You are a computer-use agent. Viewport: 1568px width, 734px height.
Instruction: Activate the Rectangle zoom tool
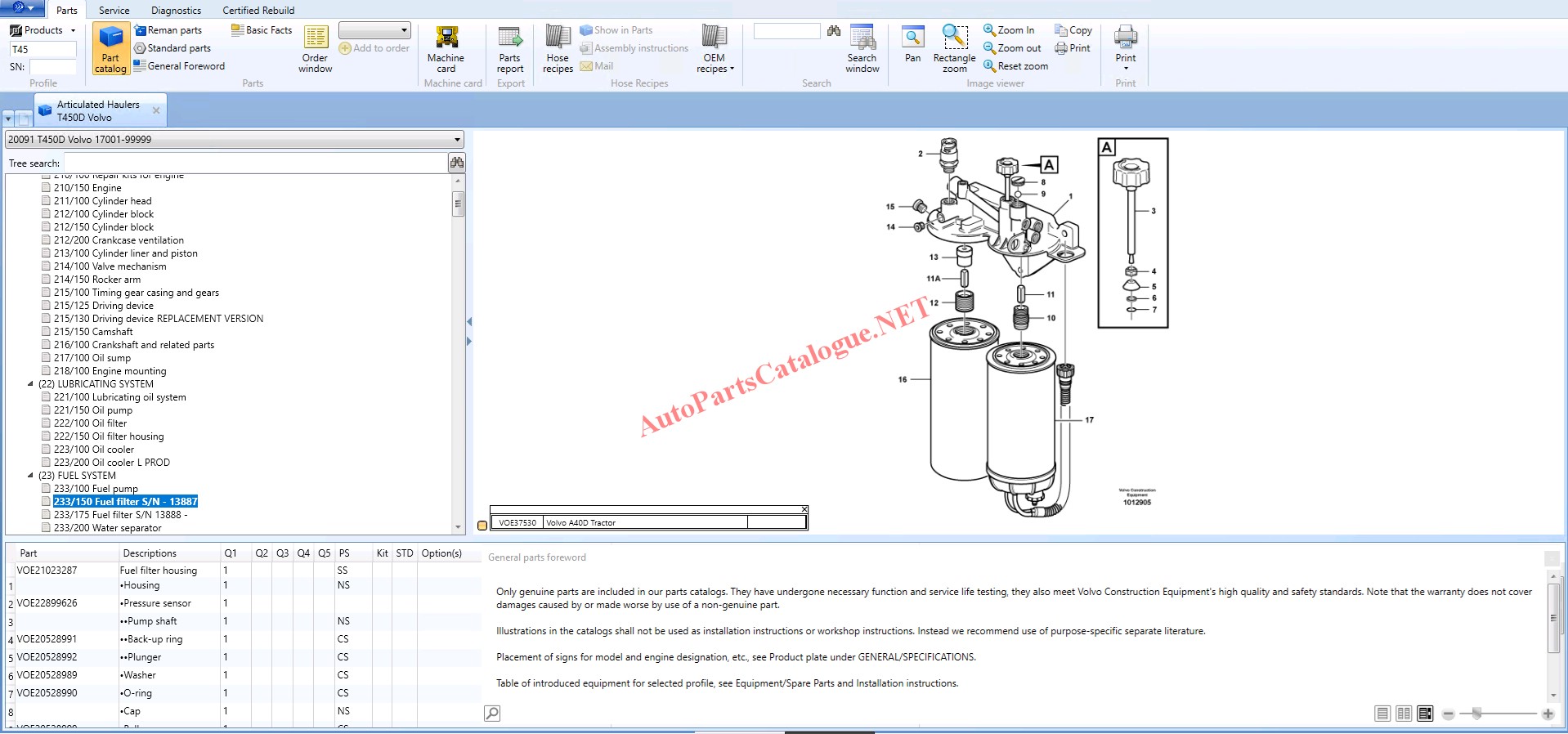tap(954, 49)
